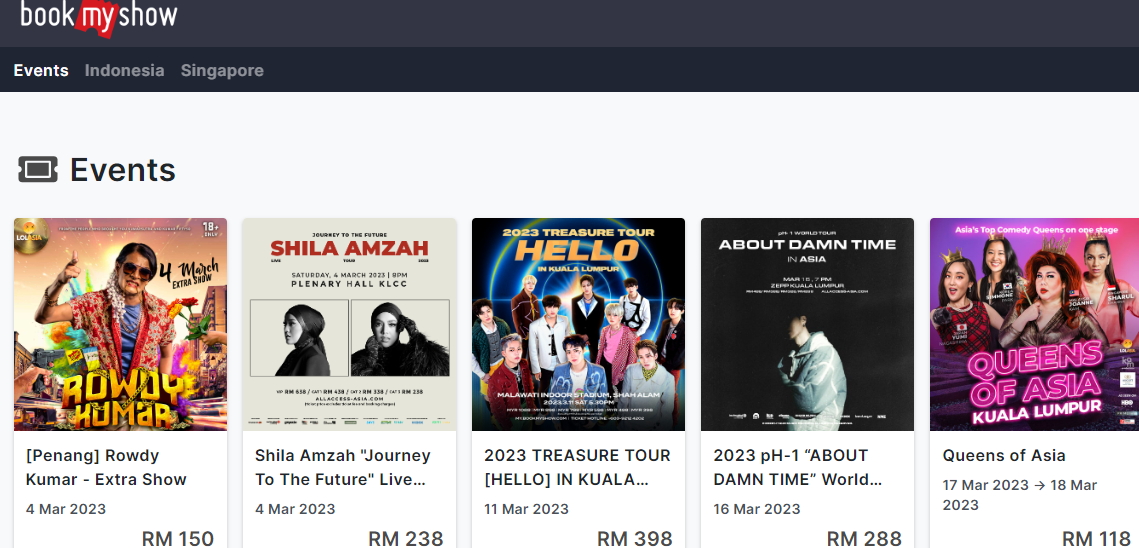The height and width of the screenshot is (548, 1139).
Task: Select the RM 398 price on Treasure Tour
Action: tap(635, 539)
